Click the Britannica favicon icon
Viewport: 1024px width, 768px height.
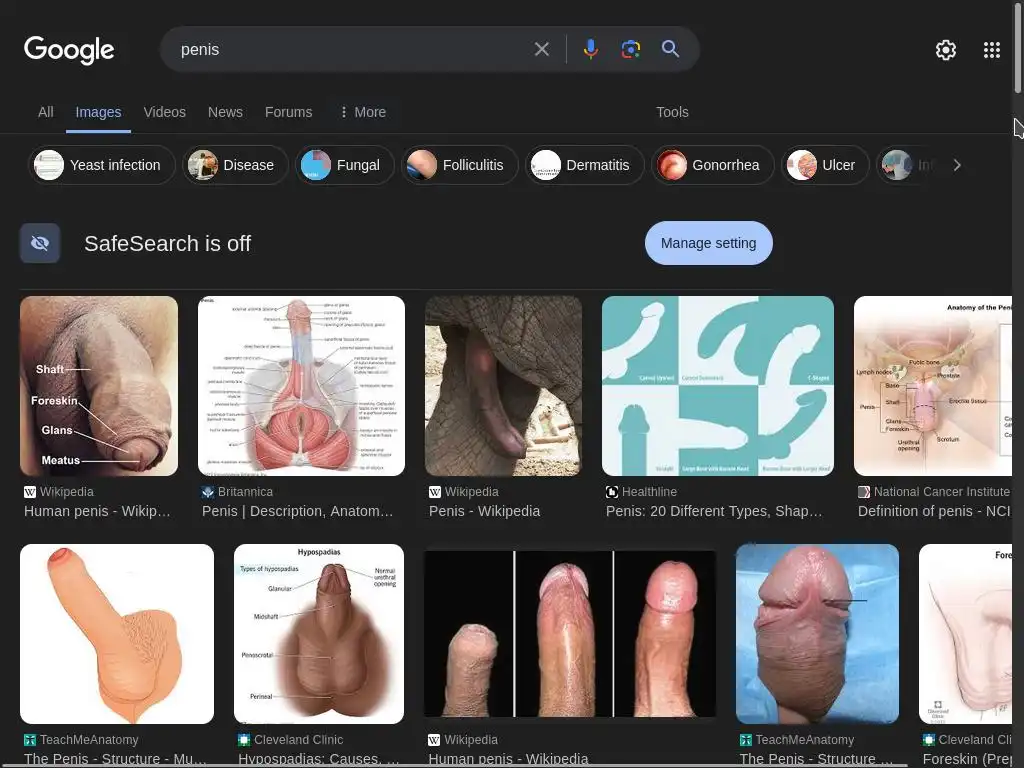tap(208, 492)
